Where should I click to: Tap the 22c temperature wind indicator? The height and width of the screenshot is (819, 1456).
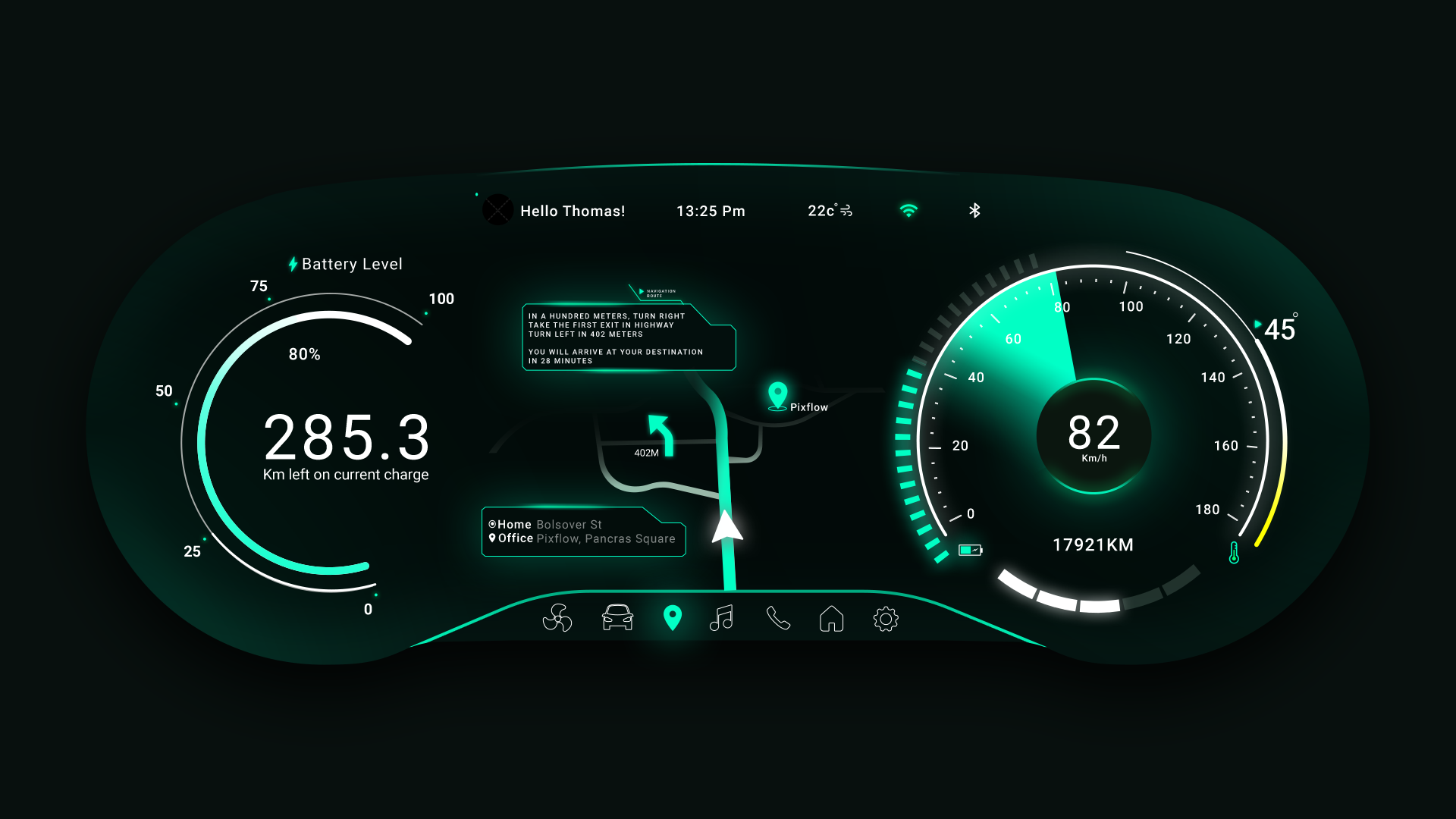[830, 211]
